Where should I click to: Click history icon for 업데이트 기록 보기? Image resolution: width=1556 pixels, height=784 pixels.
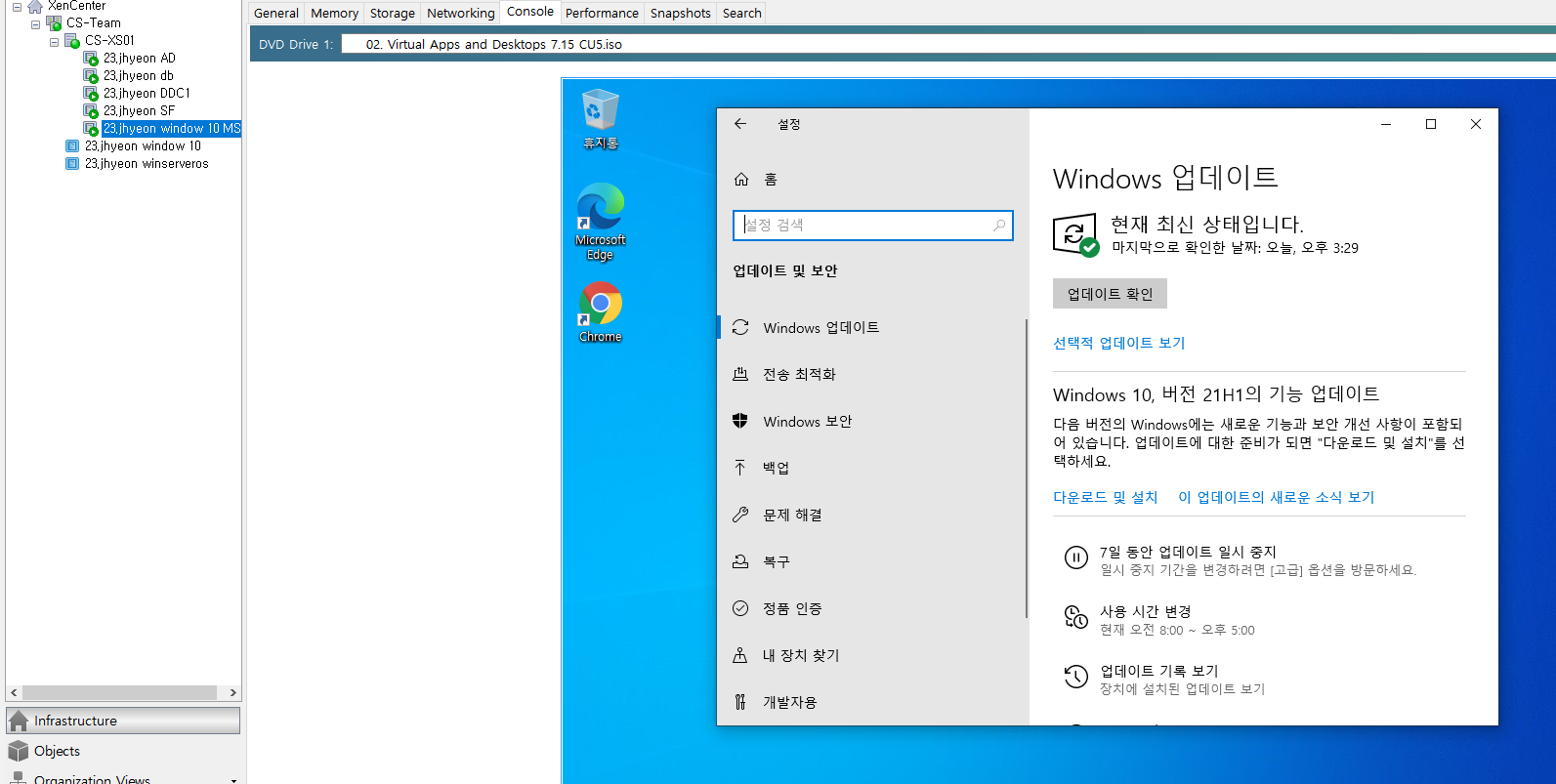coord(1075,677)
